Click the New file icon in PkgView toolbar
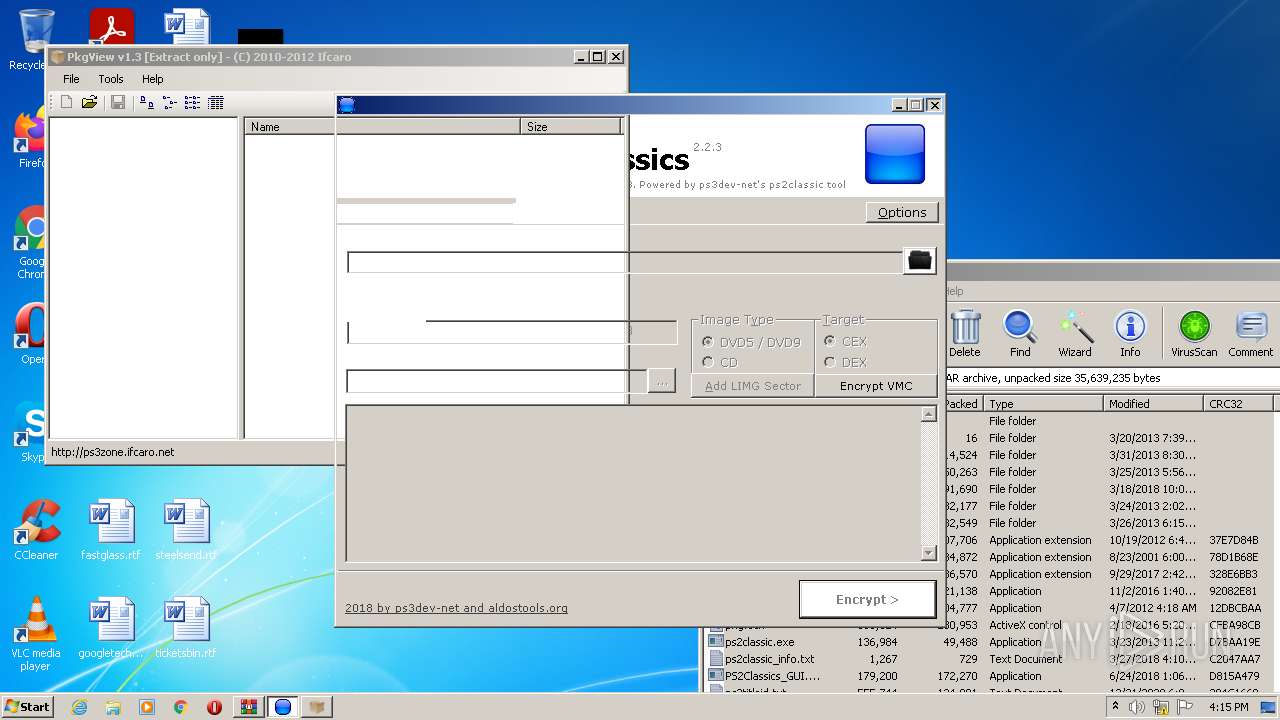 (x=66, y=102)
